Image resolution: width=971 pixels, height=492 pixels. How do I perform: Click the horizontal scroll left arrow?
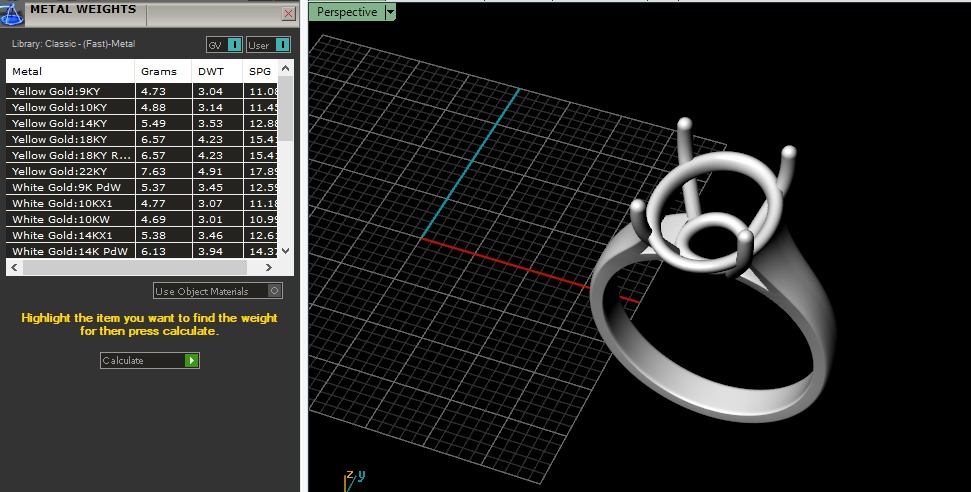(x=14, y=268)
